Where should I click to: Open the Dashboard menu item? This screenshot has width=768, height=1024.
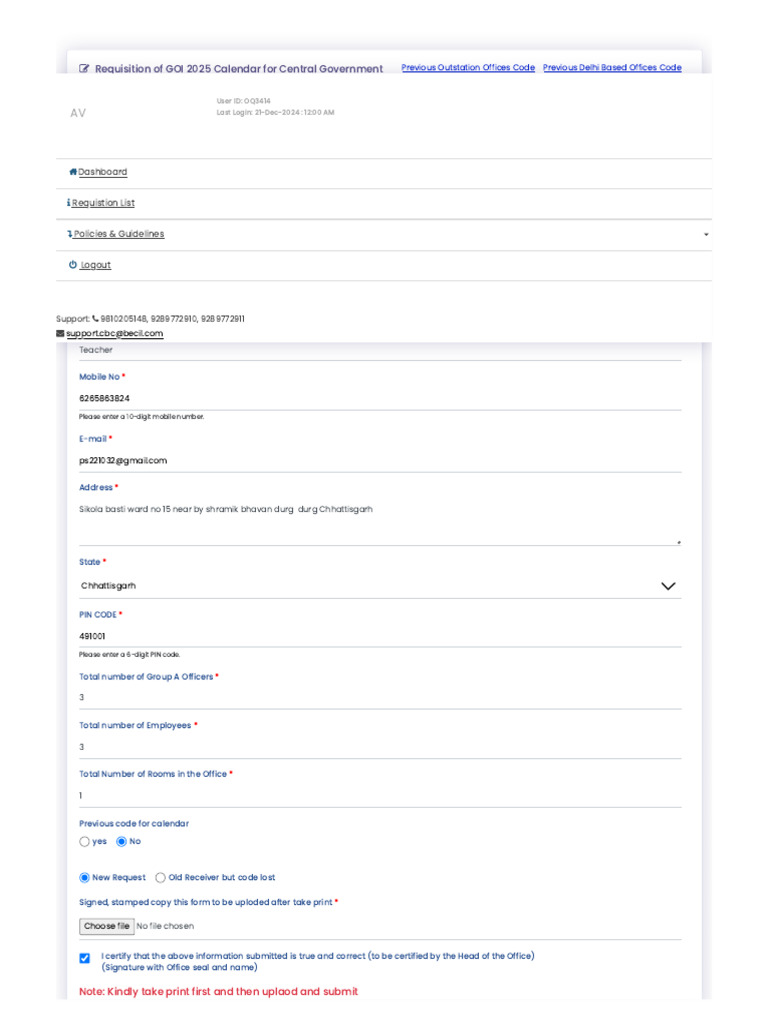tap(103, 172)
